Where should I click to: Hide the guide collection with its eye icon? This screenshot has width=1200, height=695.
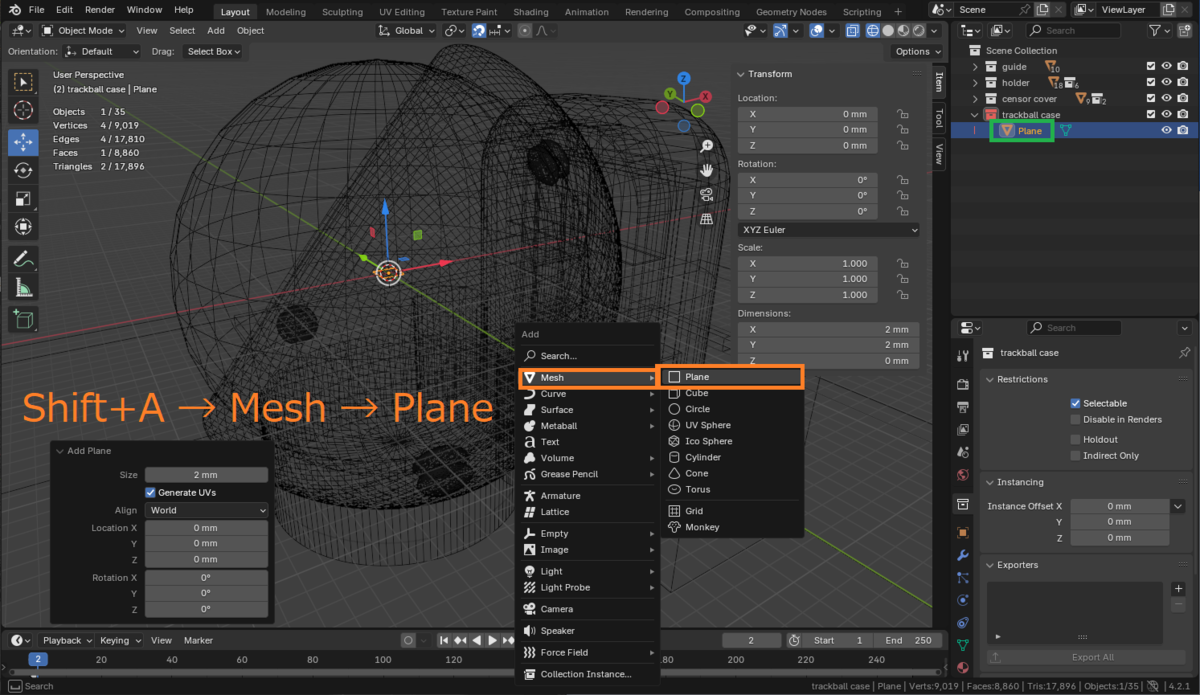coord(1166,67)
